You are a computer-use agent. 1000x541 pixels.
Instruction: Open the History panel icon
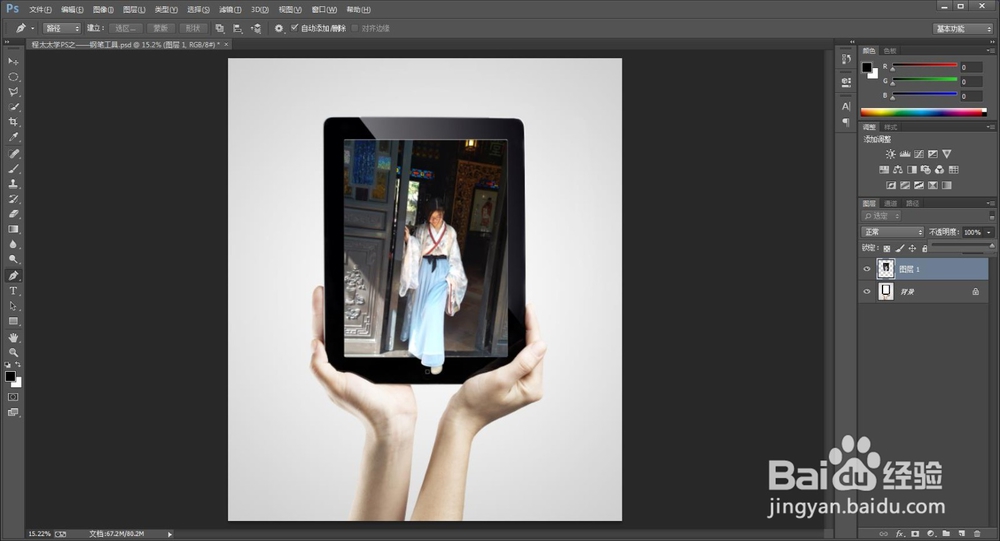click(846, 59)
